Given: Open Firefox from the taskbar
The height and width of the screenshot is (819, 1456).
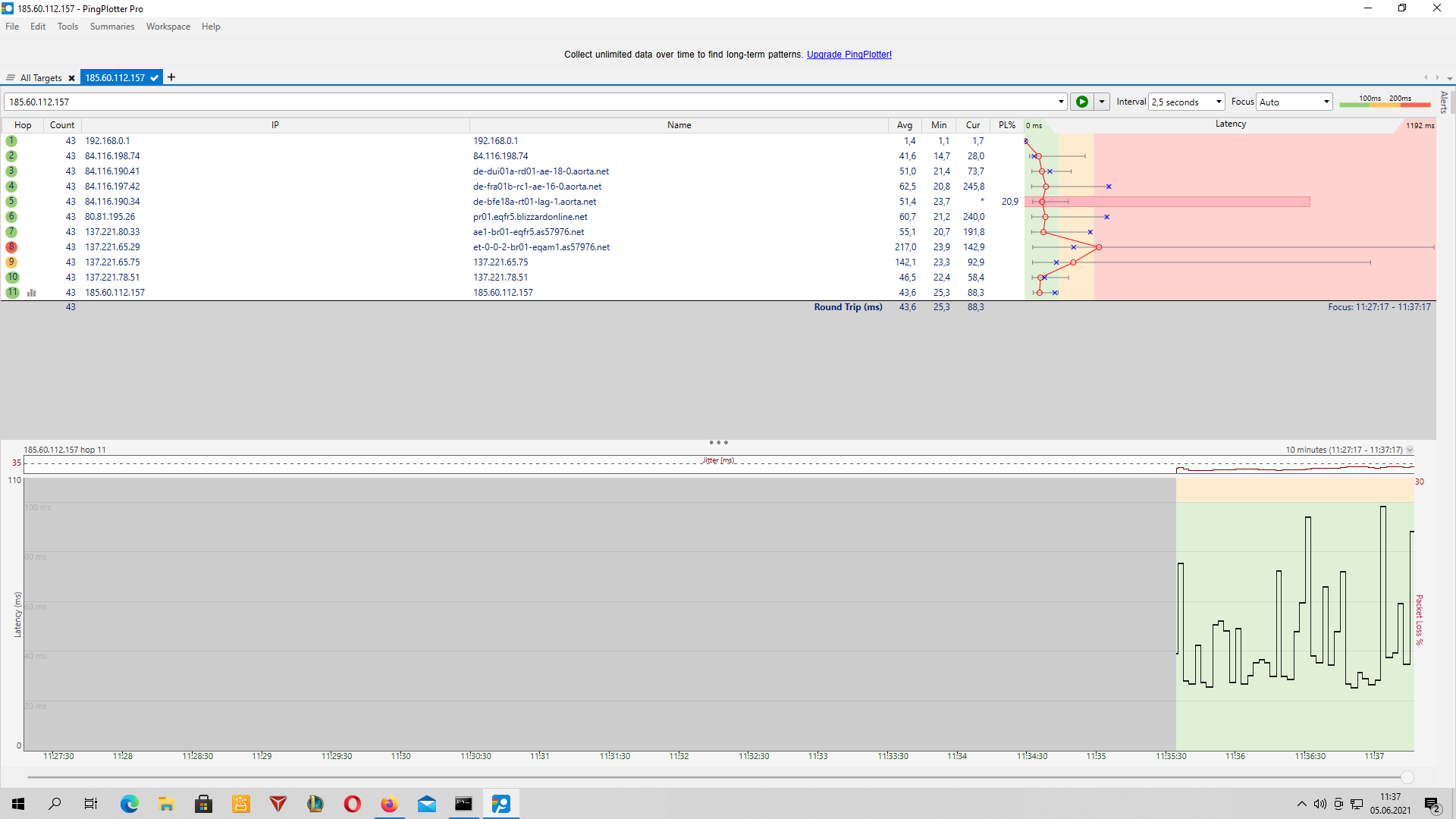Looking at the screenshot, I should (389, 804).
